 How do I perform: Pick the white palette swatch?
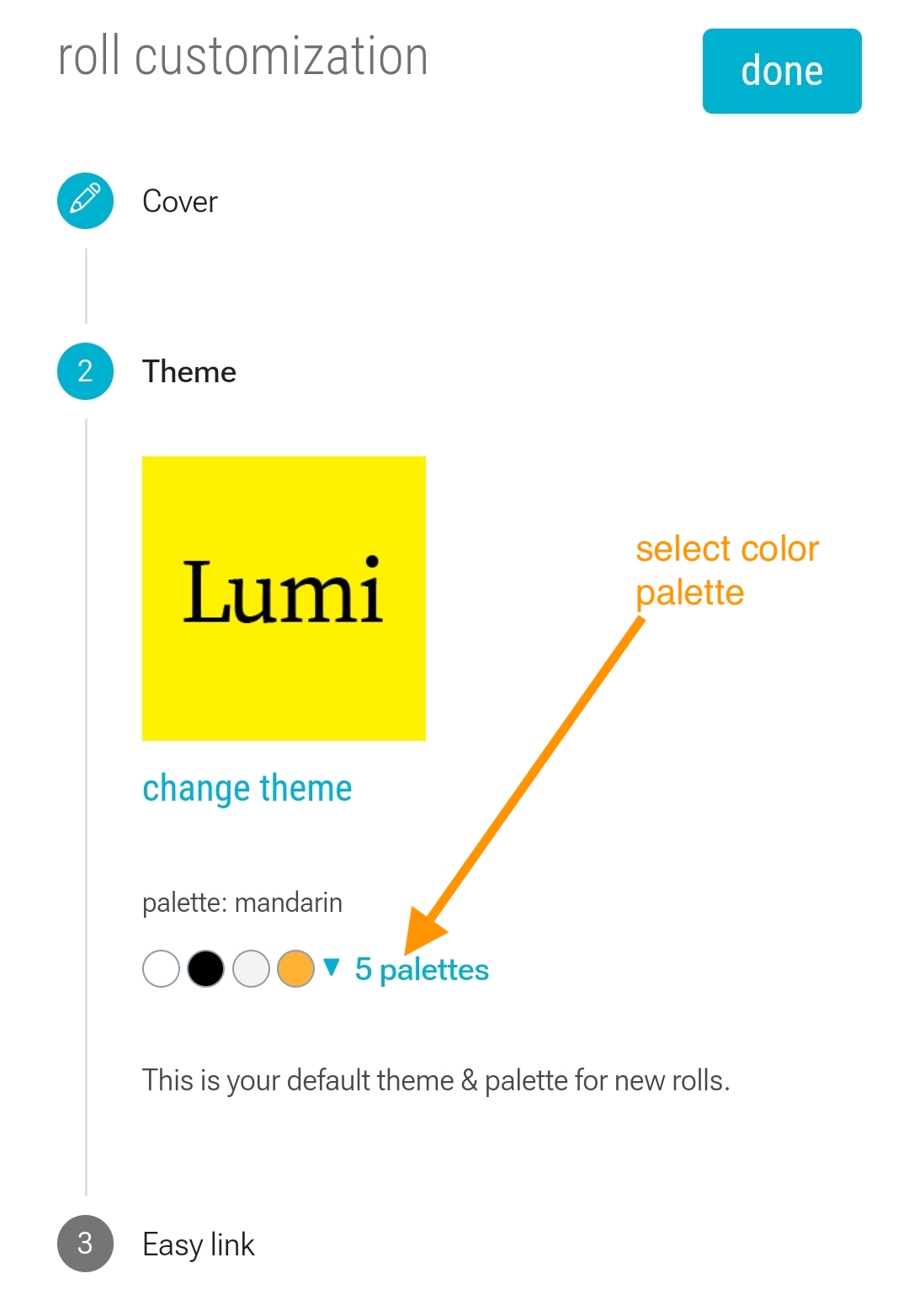(161, 968)
